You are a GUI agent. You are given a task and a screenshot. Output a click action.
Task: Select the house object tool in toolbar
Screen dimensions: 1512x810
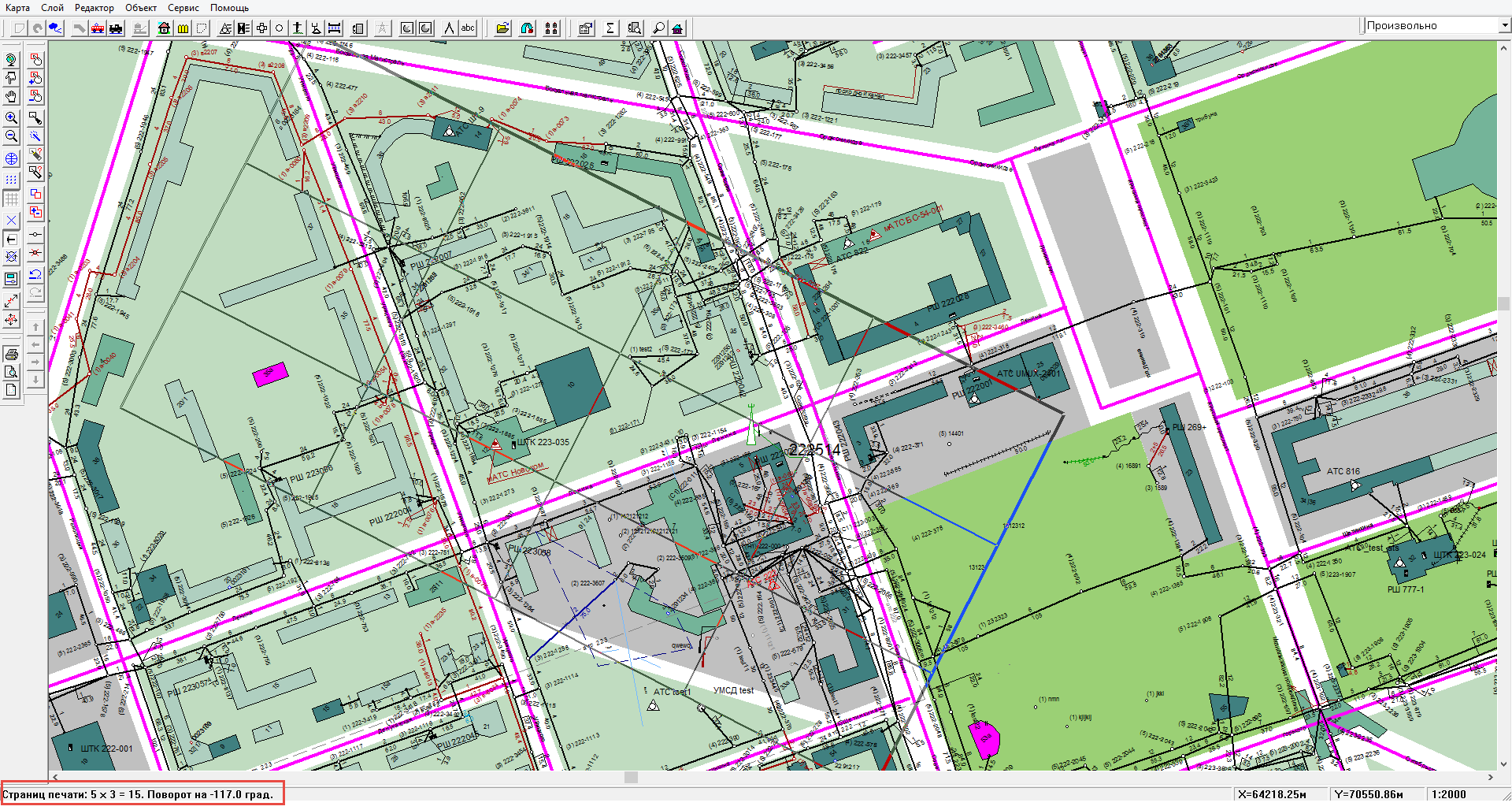click(x=164, y=28)
